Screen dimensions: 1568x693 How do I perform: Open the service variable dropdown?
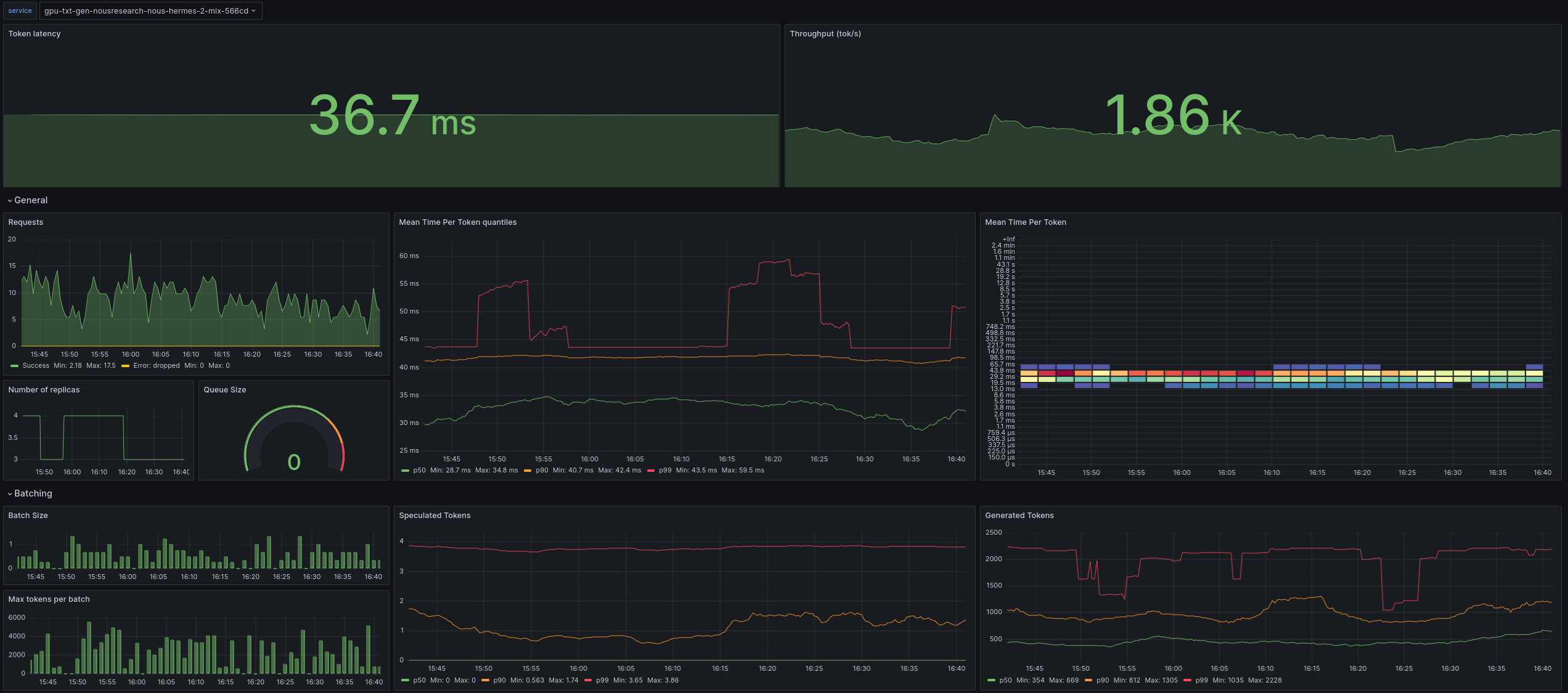(150, 10)
